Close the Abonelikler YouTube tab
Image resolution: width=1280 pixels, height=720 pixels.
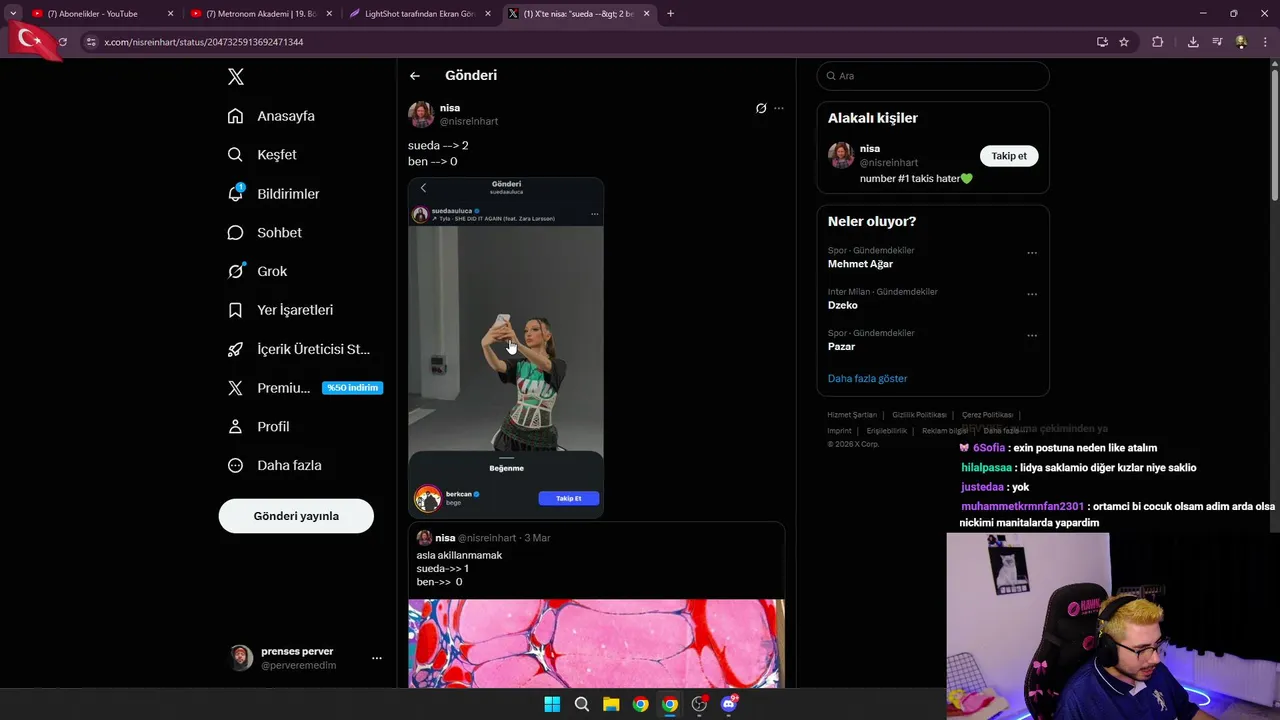tap(170, 14)
